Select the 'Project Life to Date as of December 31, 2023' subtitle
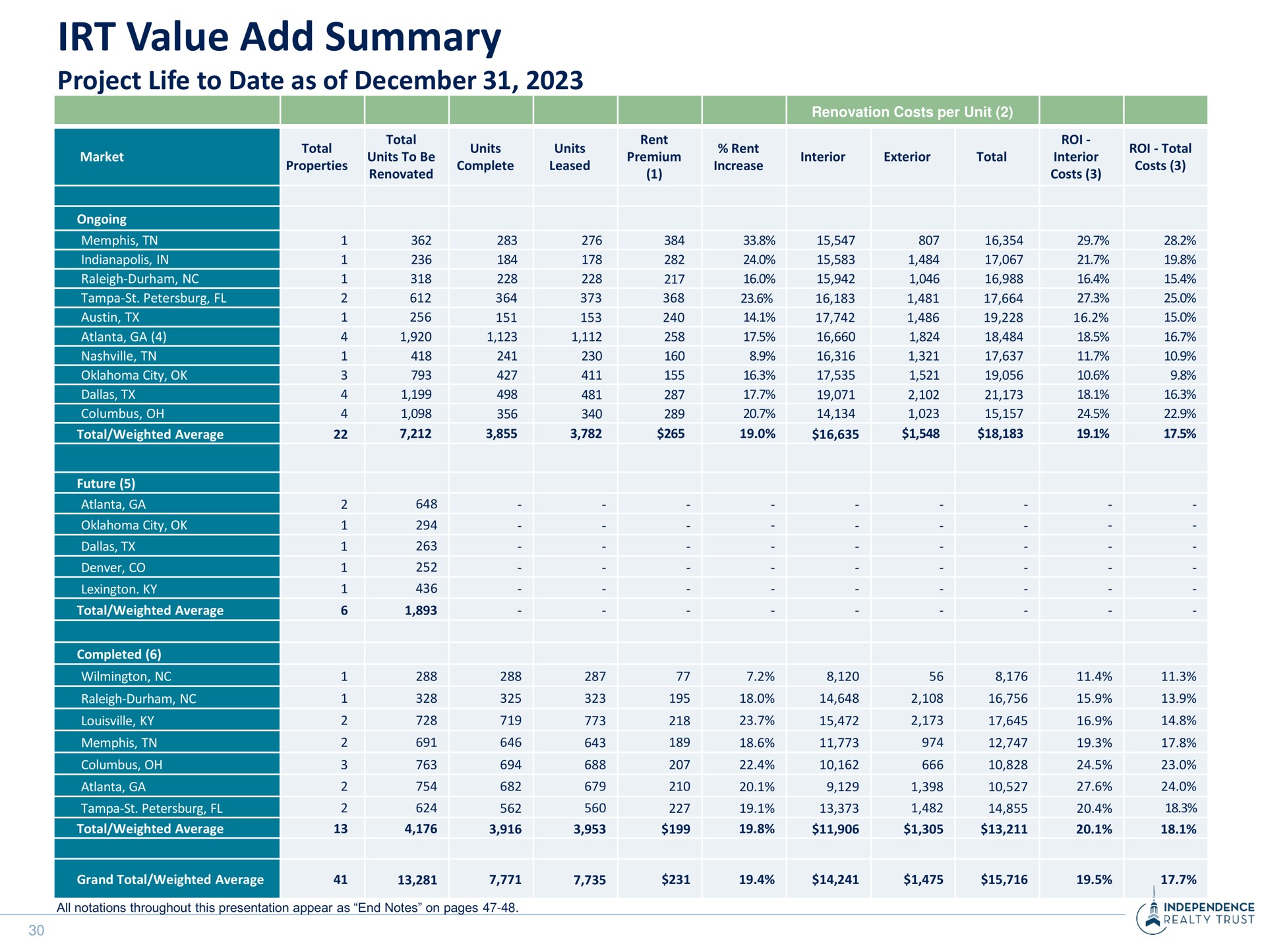 pos(320,80)
